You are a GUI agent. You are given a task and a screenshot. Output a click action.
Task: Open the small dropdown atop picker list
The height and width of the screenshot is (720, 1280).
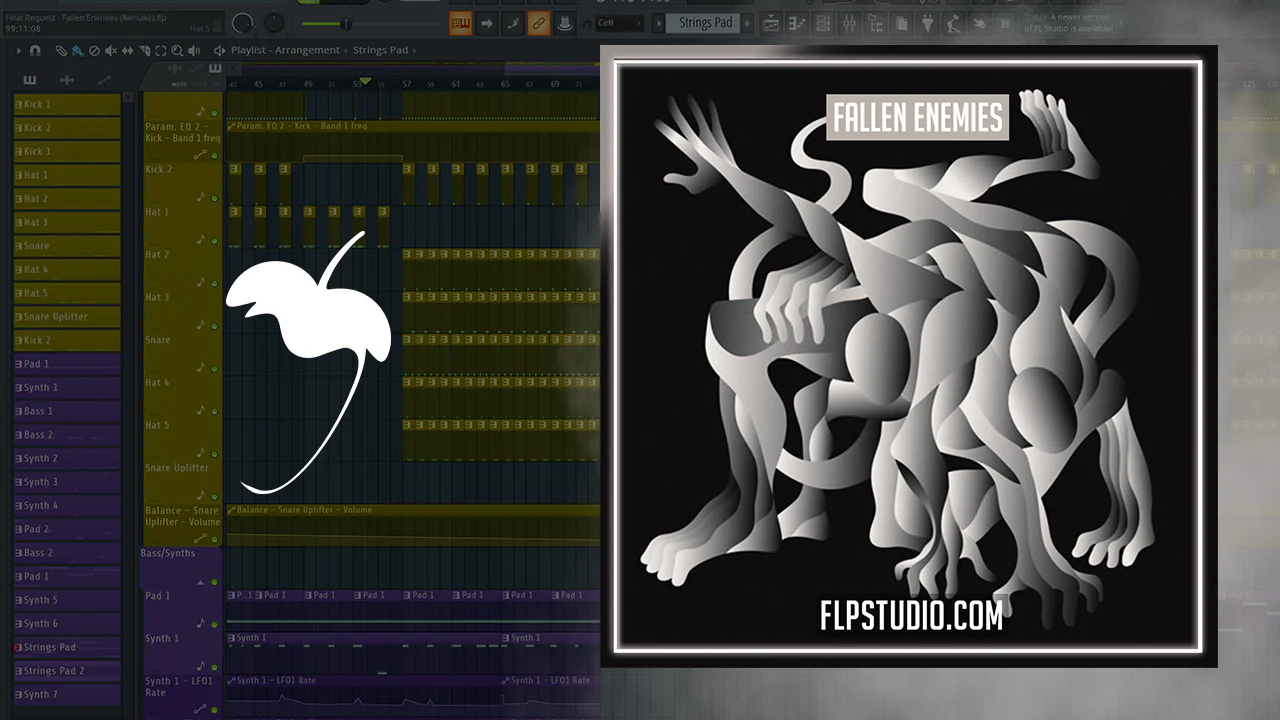tap(128, 97)
